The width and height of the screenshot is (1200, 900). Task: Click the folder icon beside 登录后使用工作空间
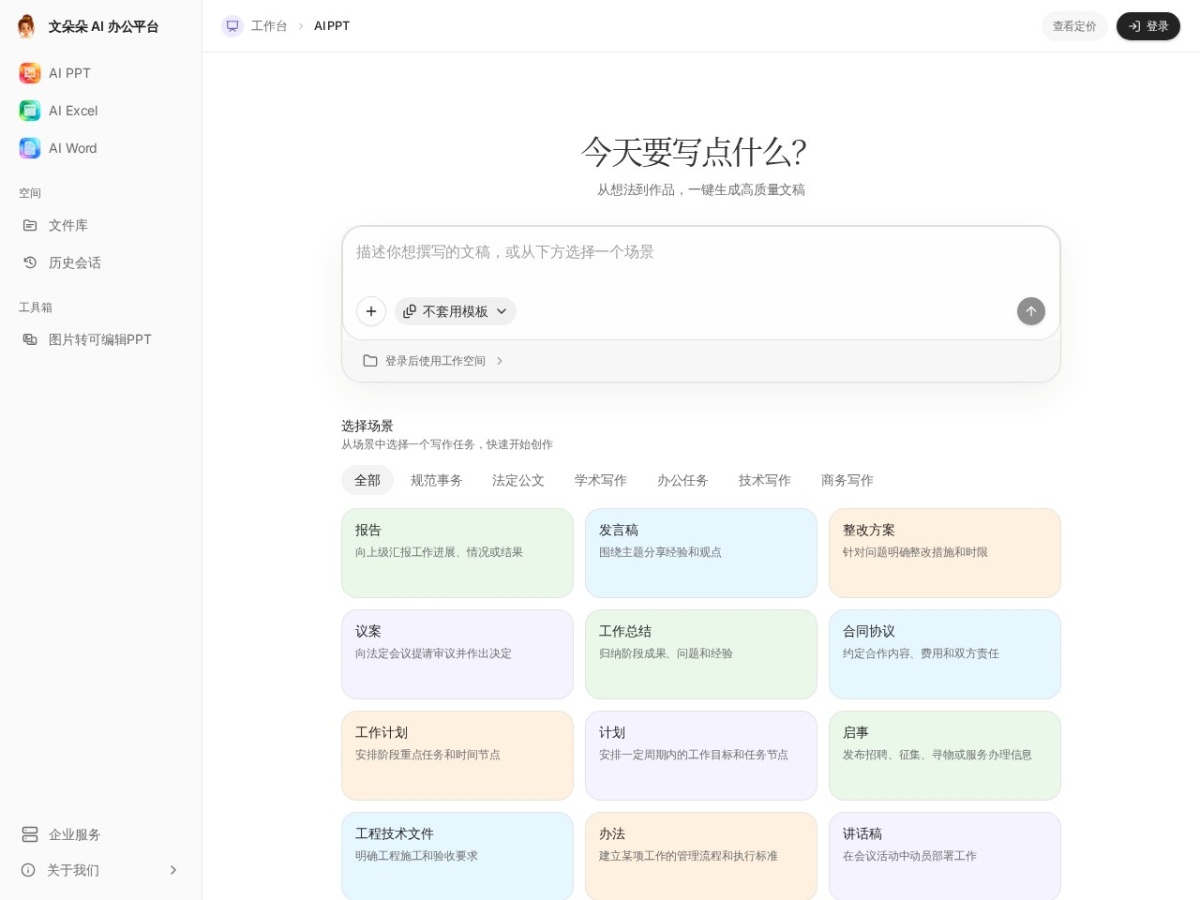[x=370, y=361]
